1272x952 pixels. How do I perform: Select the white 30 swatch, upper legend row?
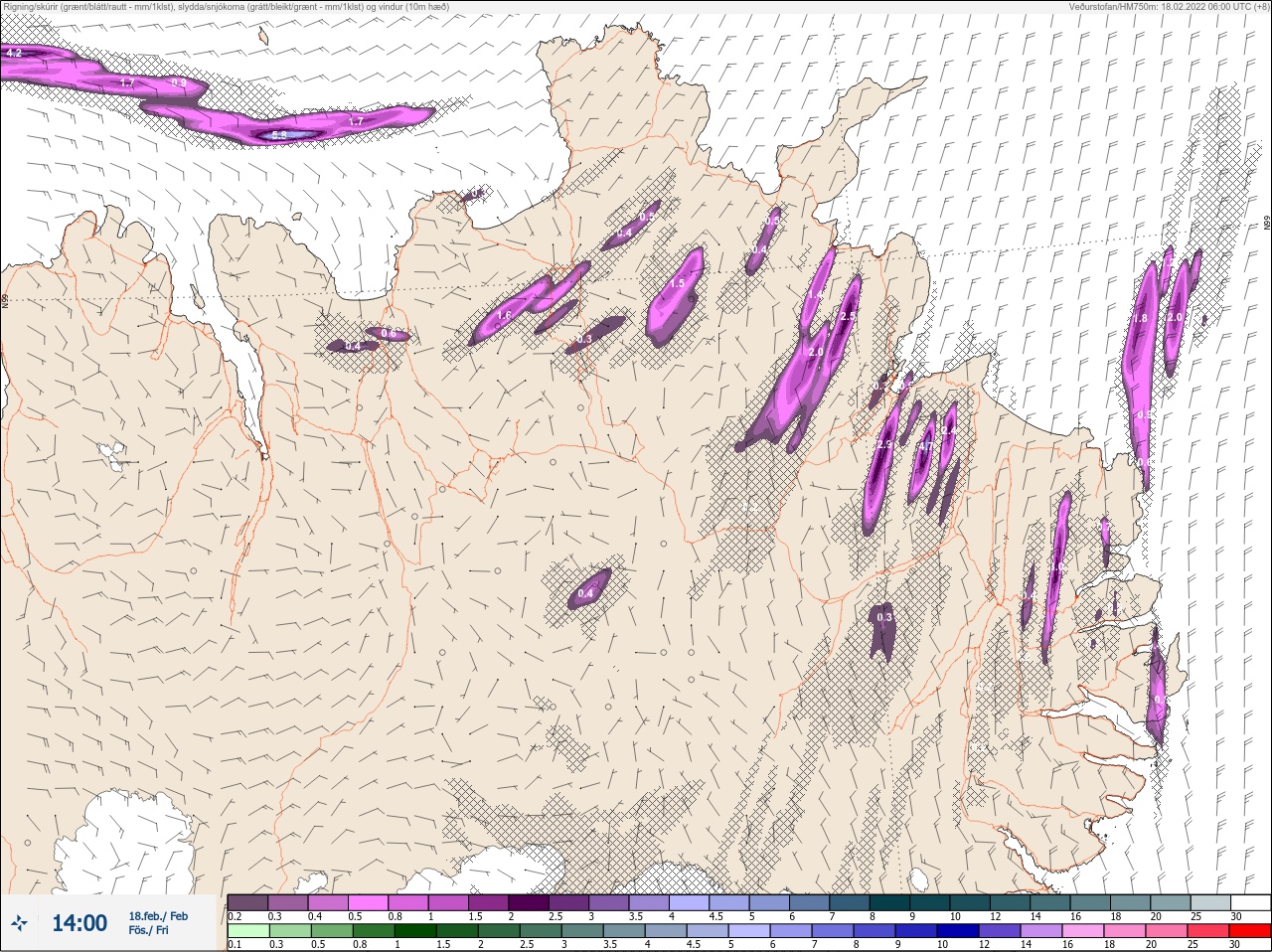coord(1251,902)
